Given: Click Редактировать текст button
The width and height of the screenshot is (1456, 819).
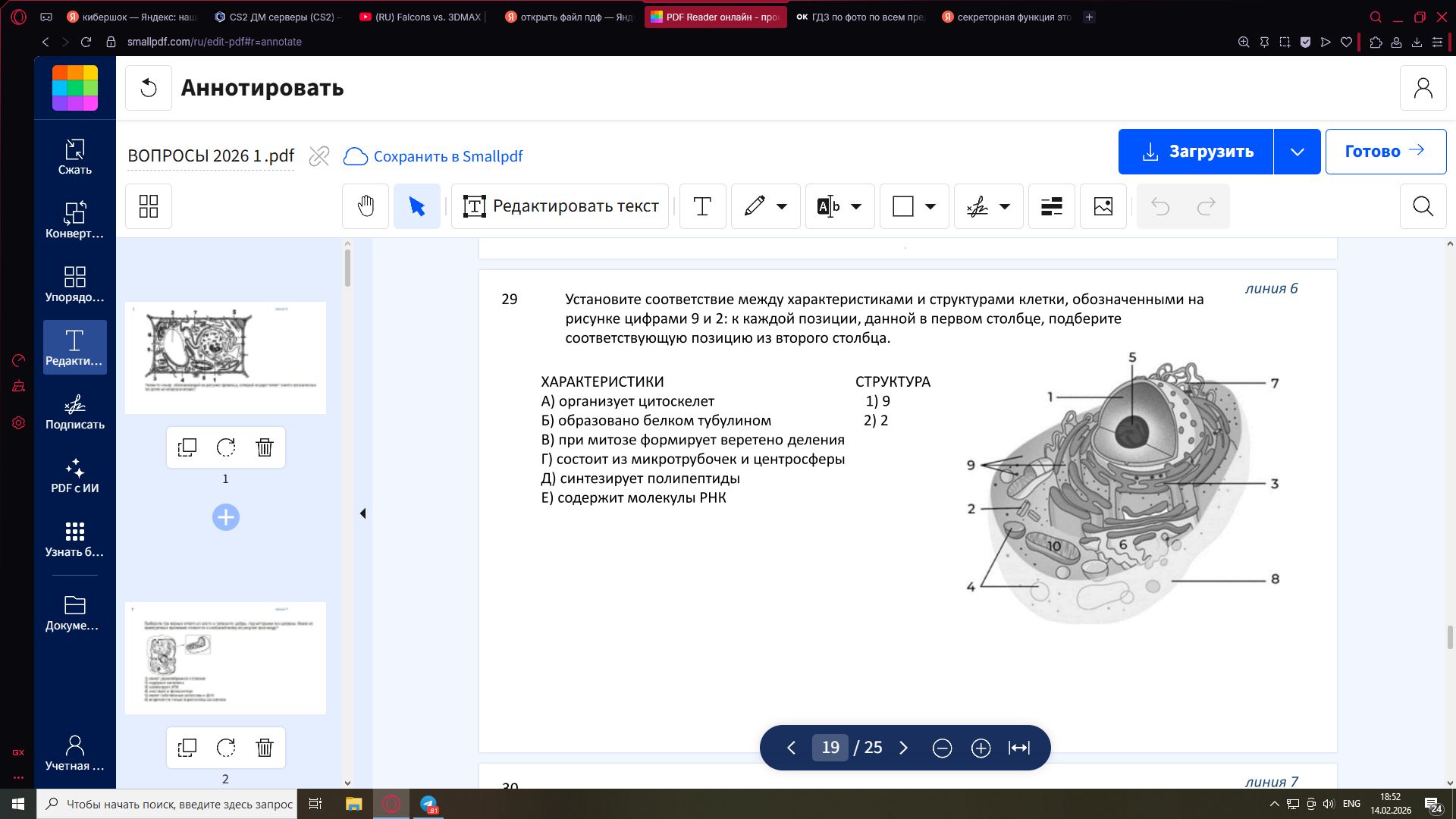Looking at the screenshot, I should (560, 206).
